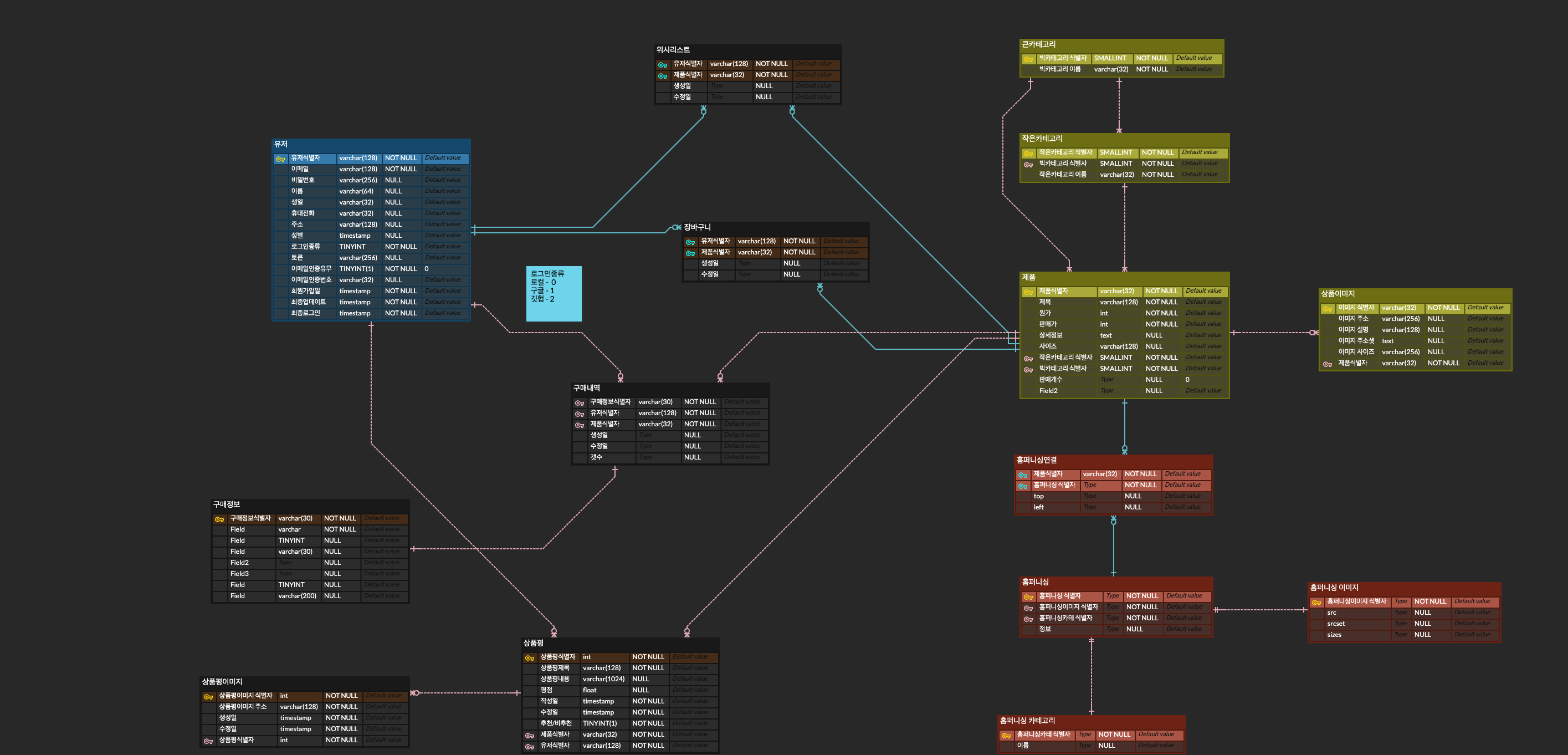Screen dimensions: 1568x755
Task: Select the 제품 table title
Action: [1029, 277]
